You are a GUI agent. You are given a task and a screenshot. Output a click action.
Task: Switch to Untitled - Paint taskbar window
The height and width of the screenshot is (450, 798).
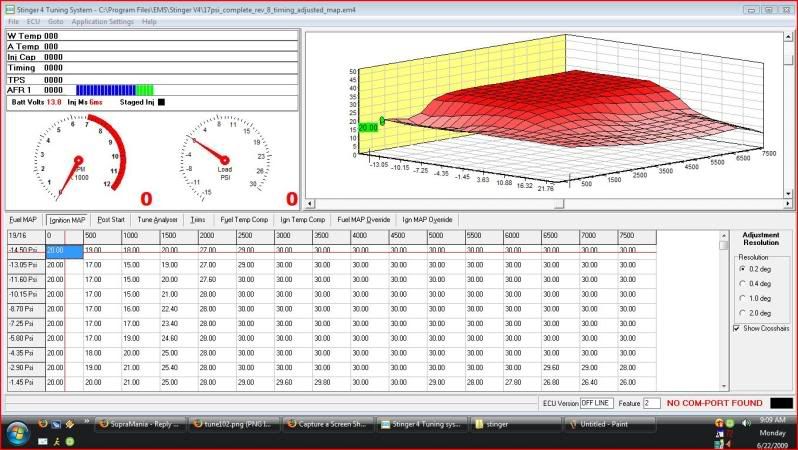point(609,424)
